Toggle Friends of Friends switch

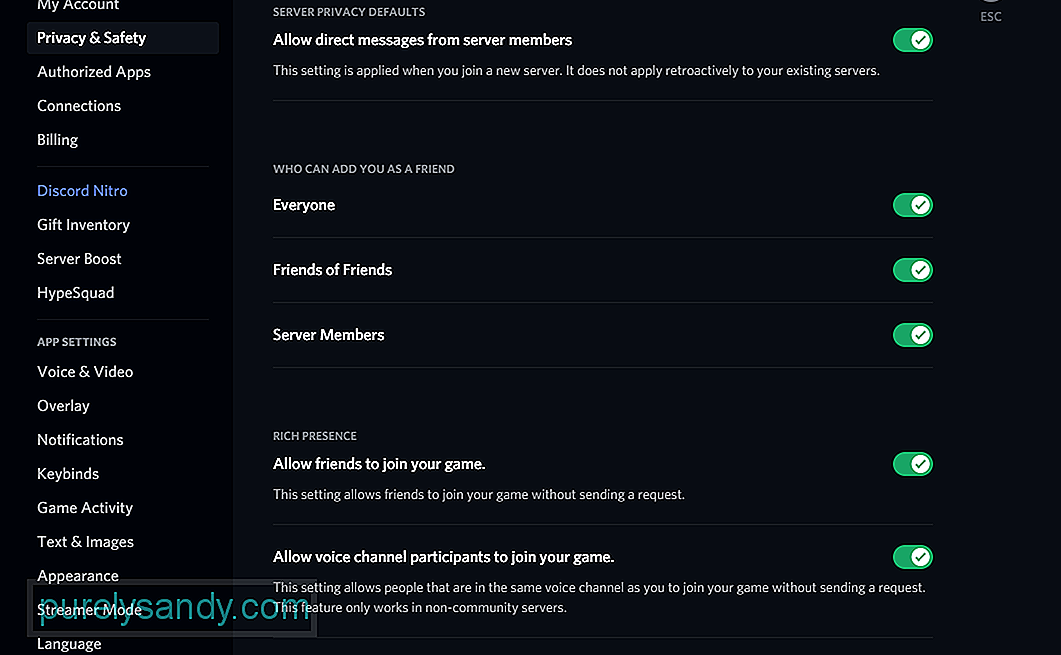click(x=912, y=270)
